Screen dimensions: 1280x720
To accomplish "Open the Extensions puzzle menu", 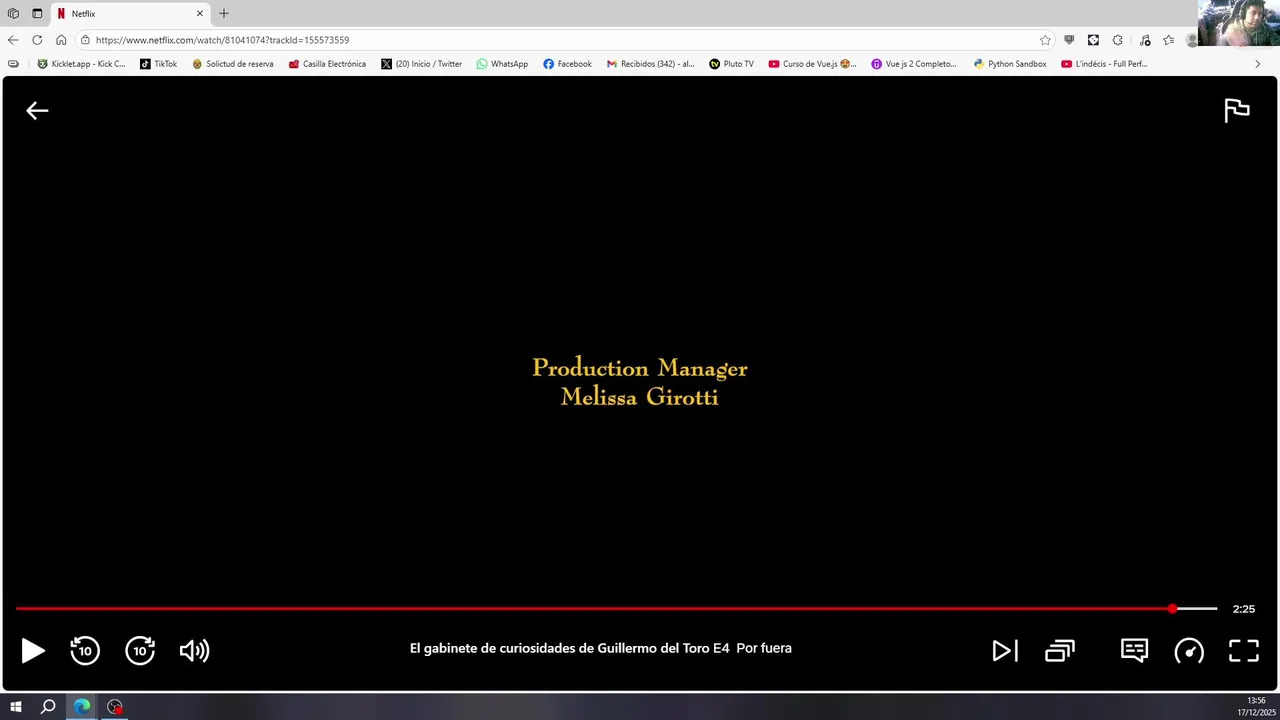I will pos(1117,40).
